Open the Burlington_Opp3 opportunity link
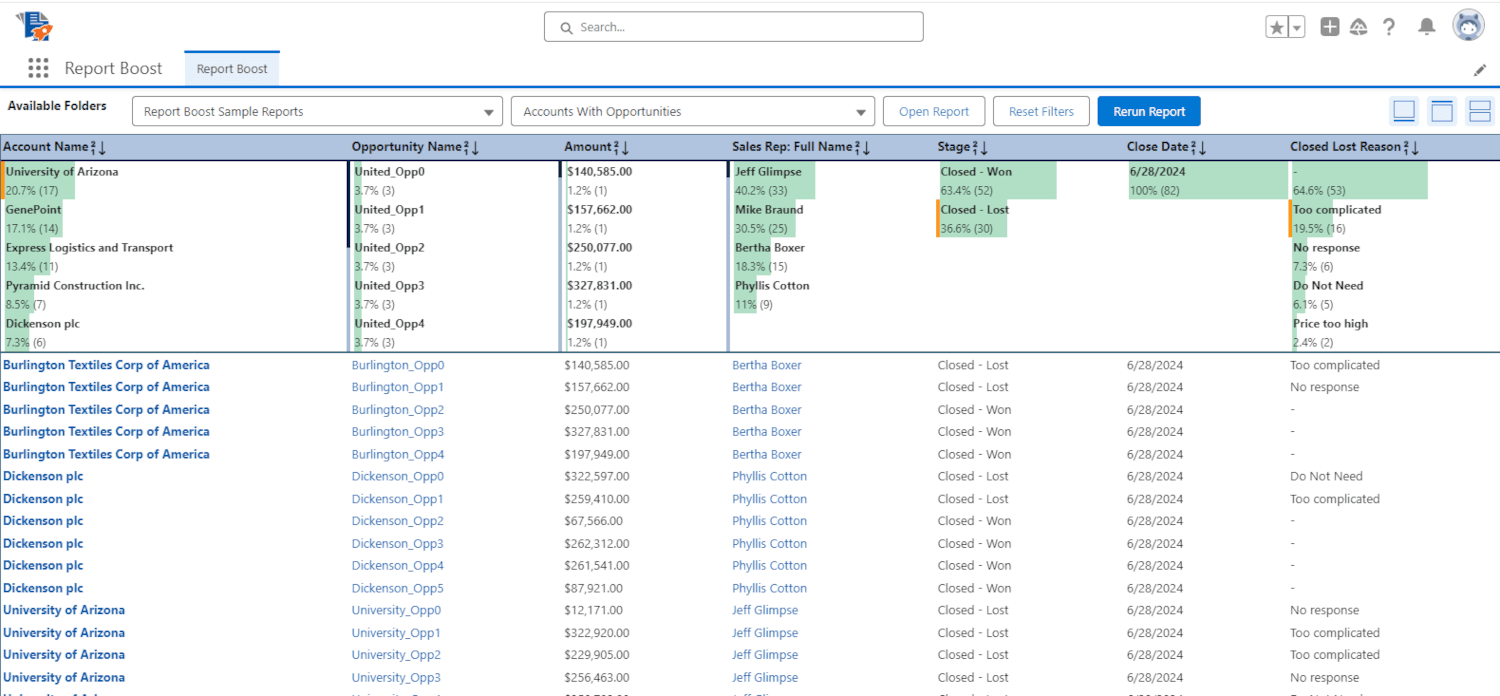This screenshot has height=696, width=1500. [398, 432]
